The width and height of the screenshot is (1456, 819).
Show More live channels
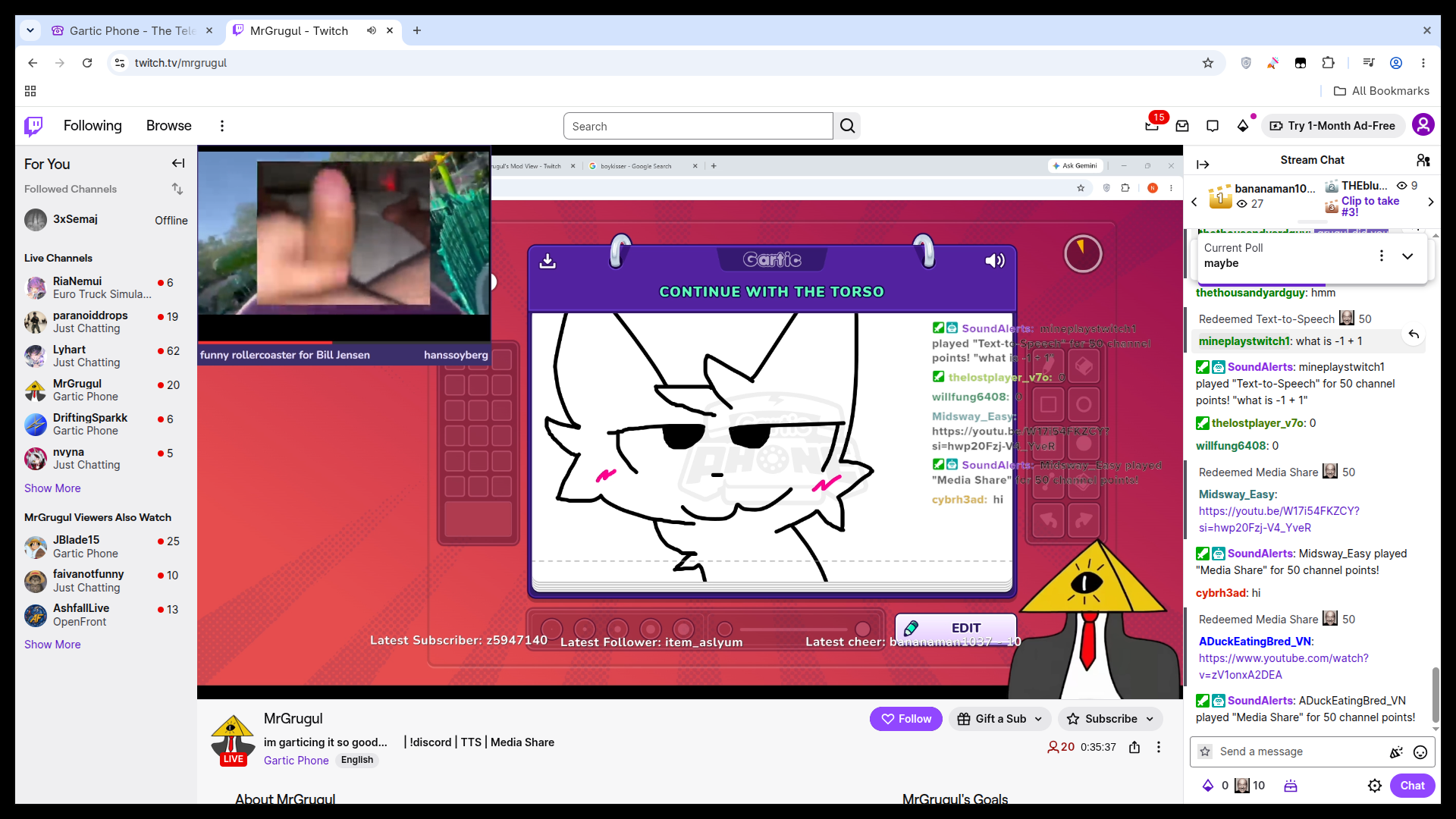(x=52, y=488)
